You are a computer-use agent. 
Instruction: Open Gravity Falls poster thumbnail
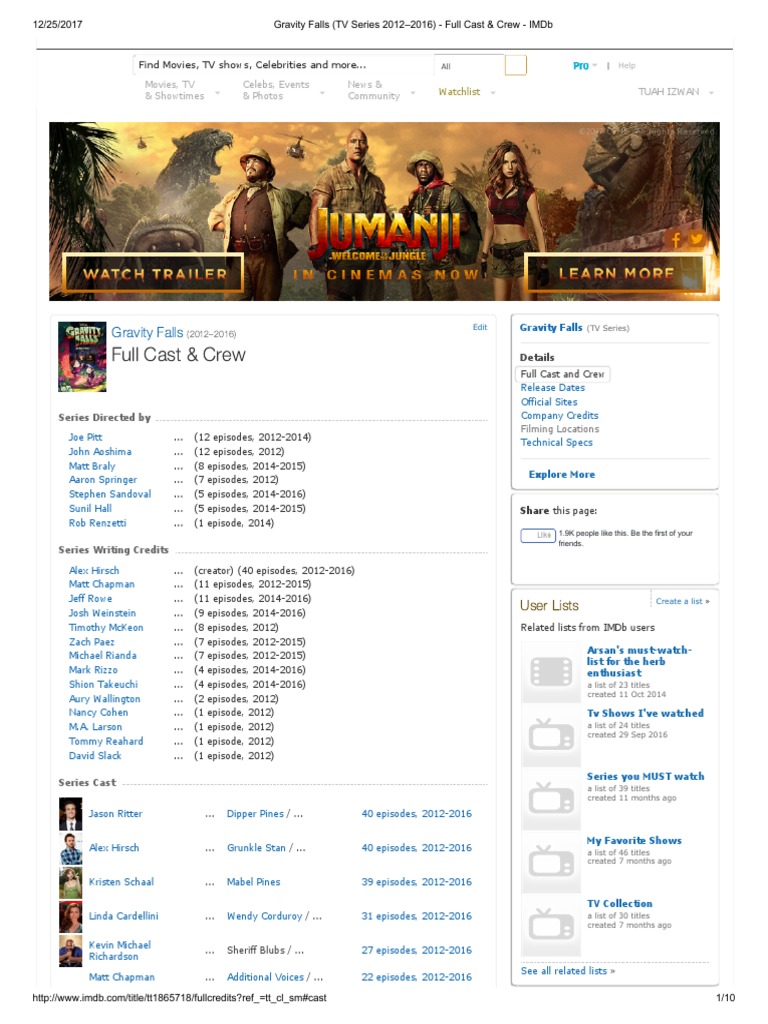[82, 357]
